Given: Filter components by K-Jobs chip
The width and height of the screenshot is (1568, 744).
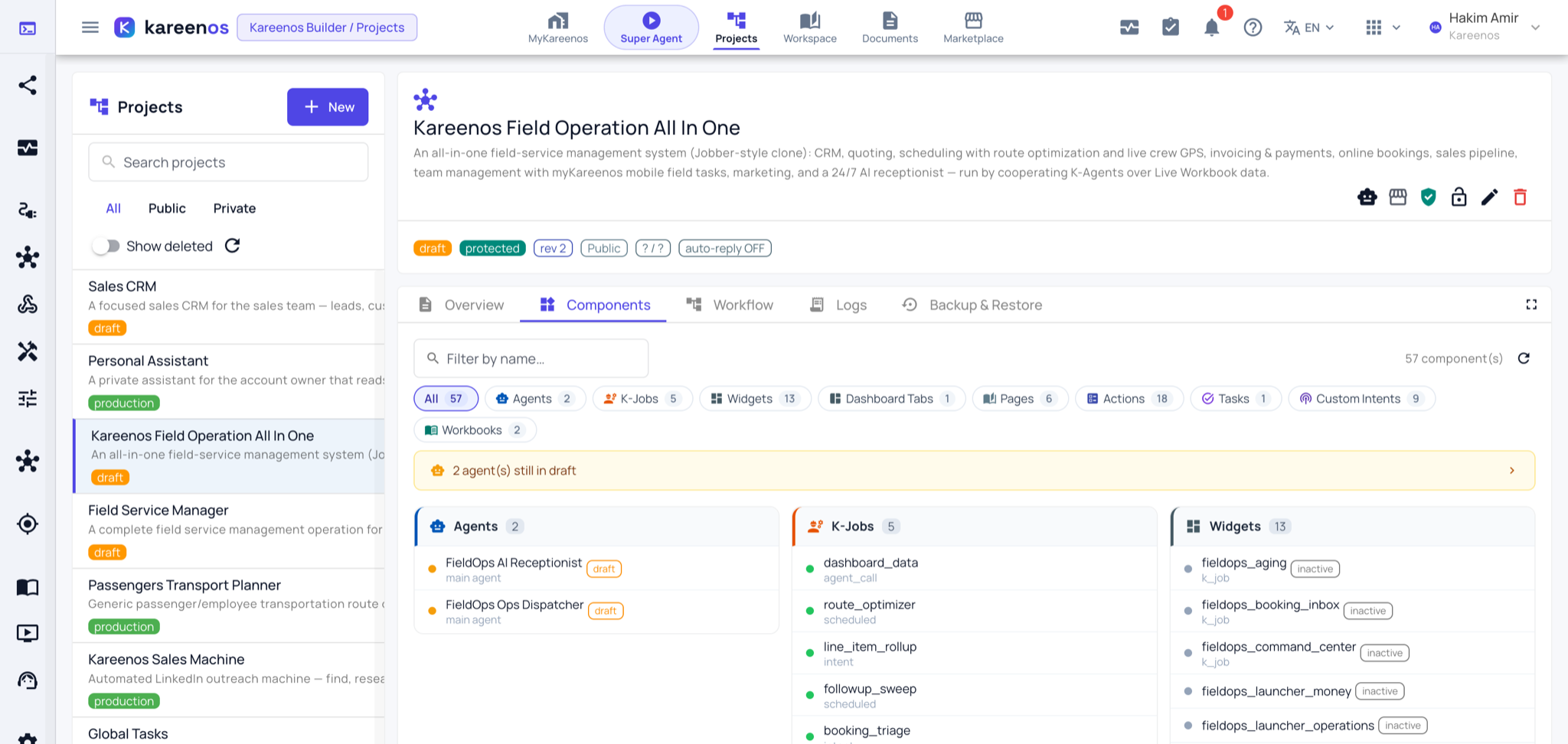Looking at the screenshot, I should 642,399.
